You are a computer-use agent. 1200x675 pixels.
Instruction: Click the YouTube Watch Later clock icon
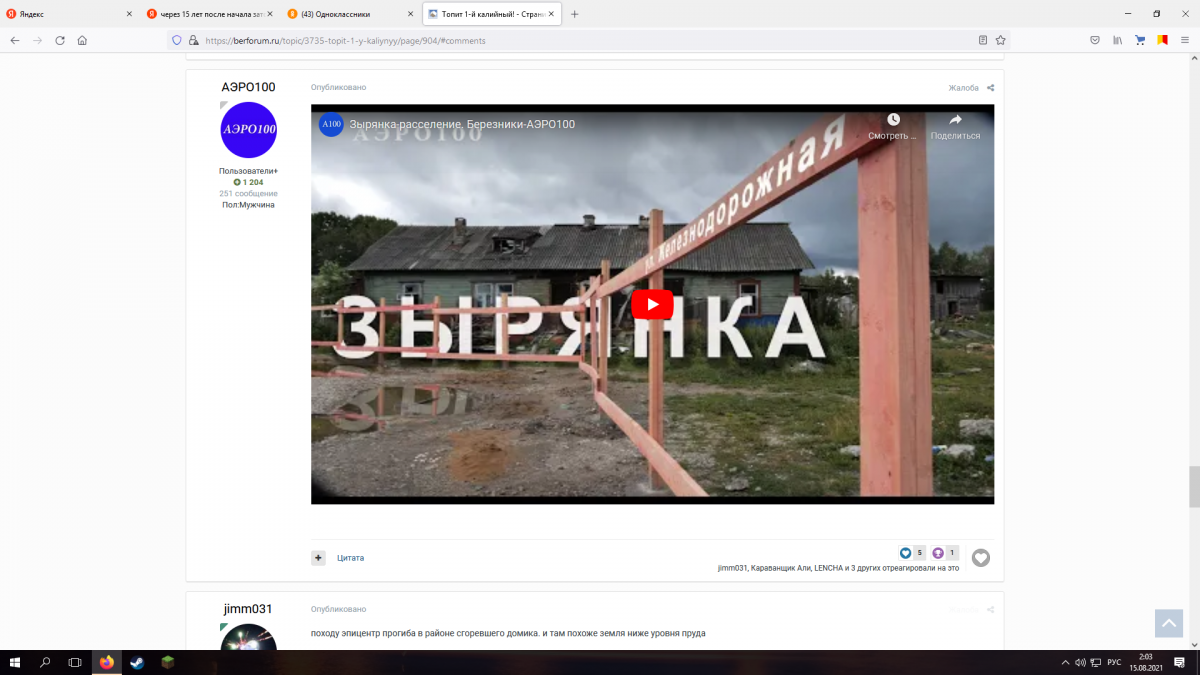[x=893, y=120]
